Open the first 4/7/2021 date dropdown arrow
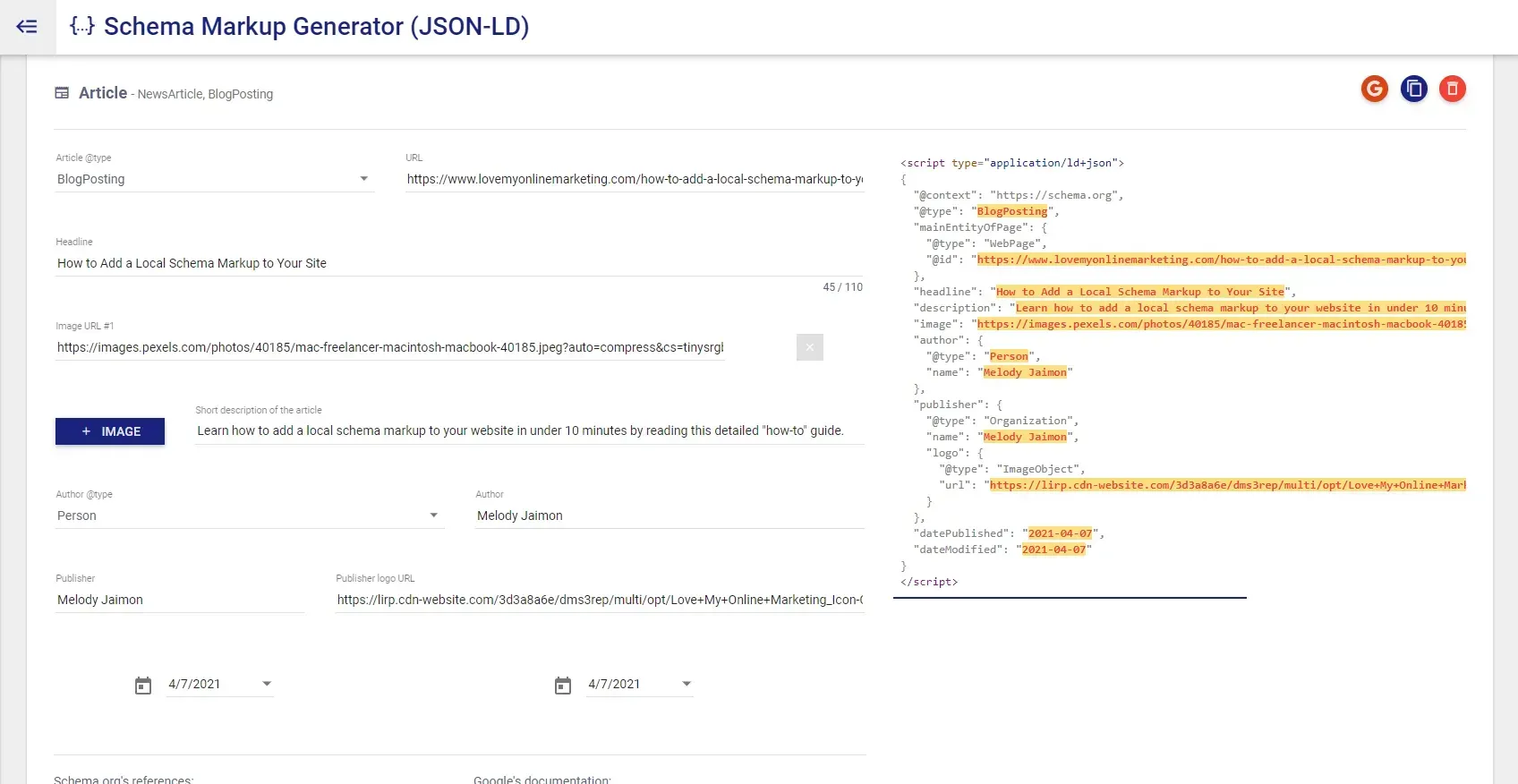This screenshot has height=784, width=1518. click(267, 684)
